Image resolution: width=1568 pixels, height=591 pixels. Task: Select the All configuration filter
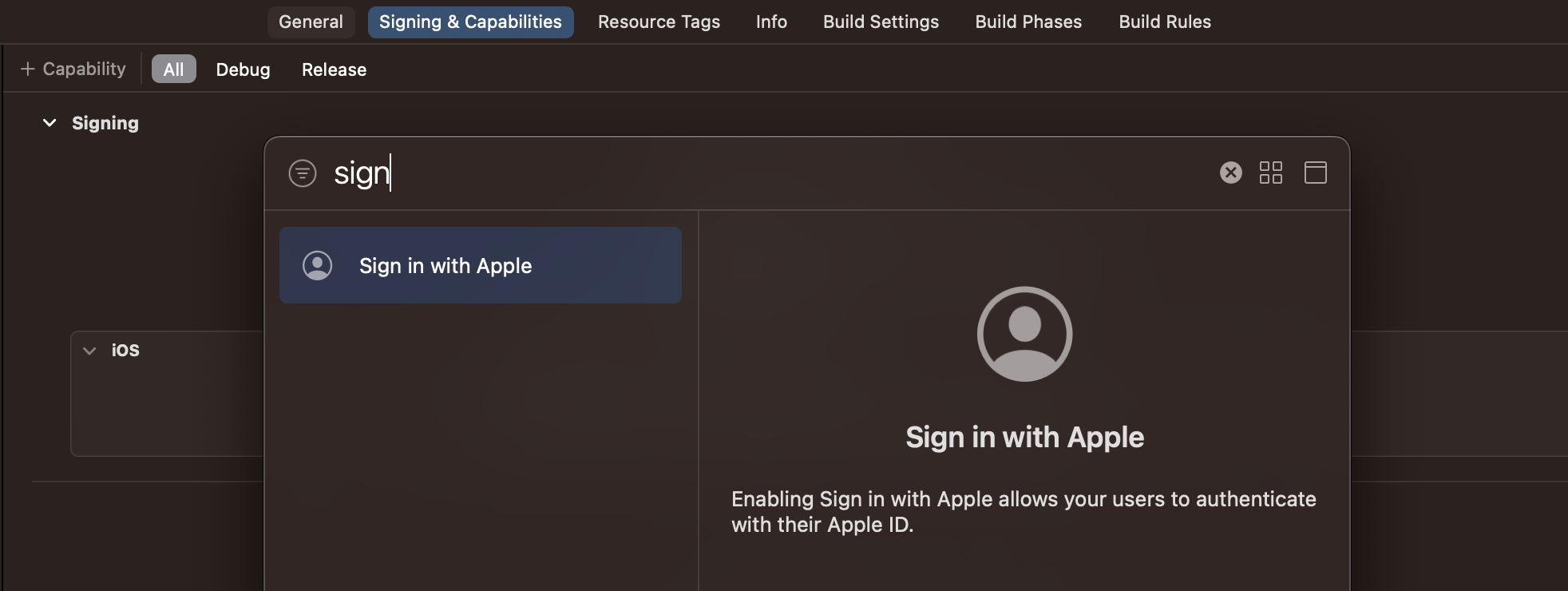(173, 69)
